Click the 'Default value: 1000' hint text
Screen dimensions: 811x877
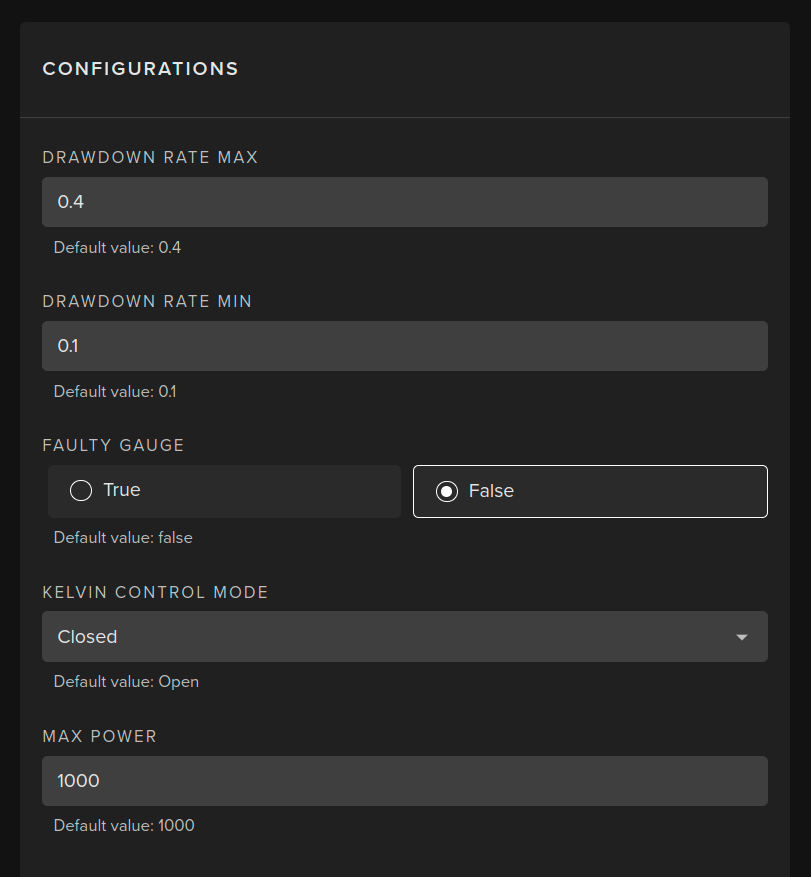pyautogui.click(x=124, y=826)
